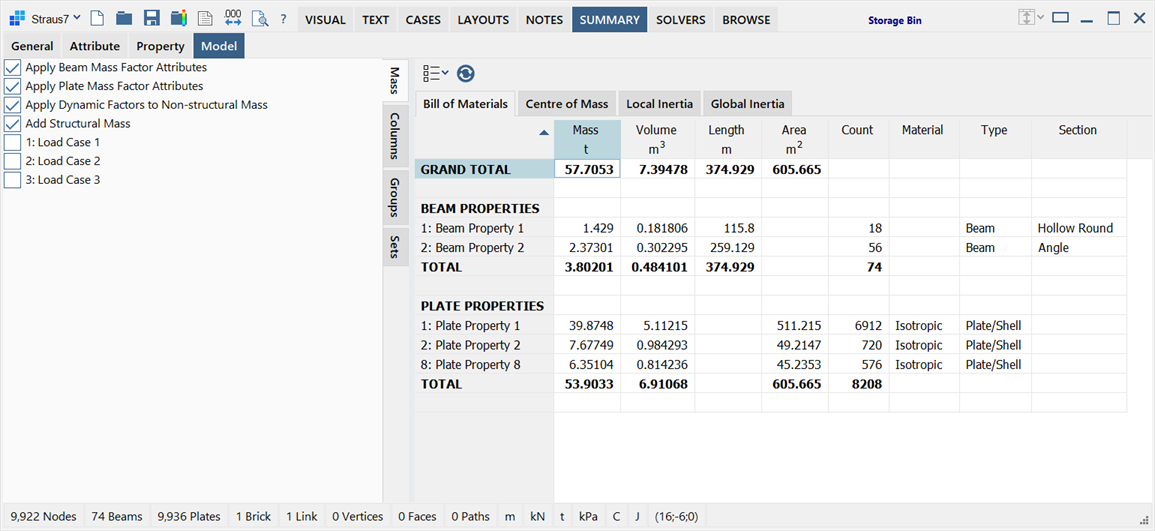Switch to the Attribute sub-tab
Viewport: 1155px width, 531px height.
[95, 46]
